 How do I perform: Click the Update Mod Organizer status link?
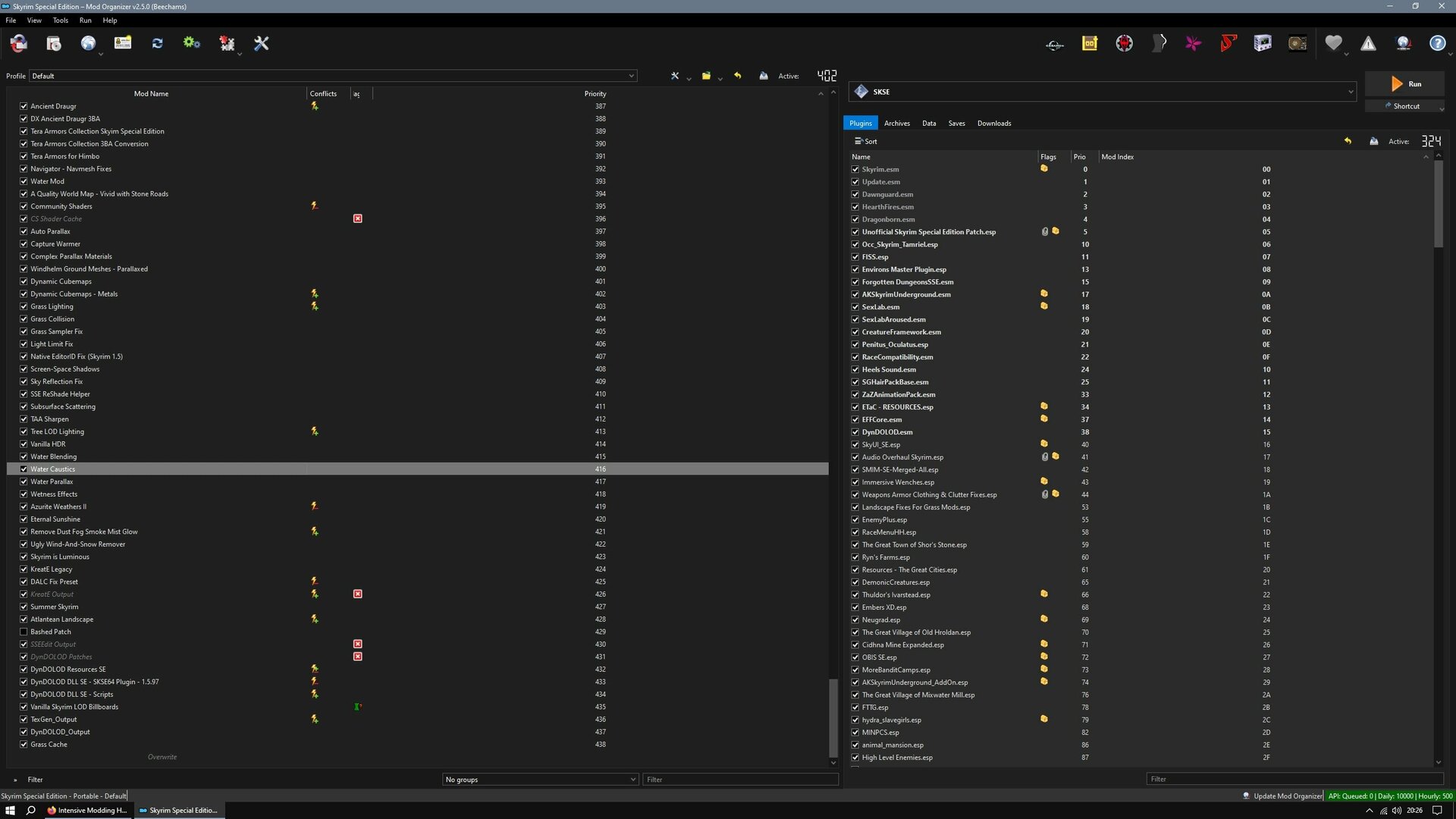click(x=1282, y=796)
